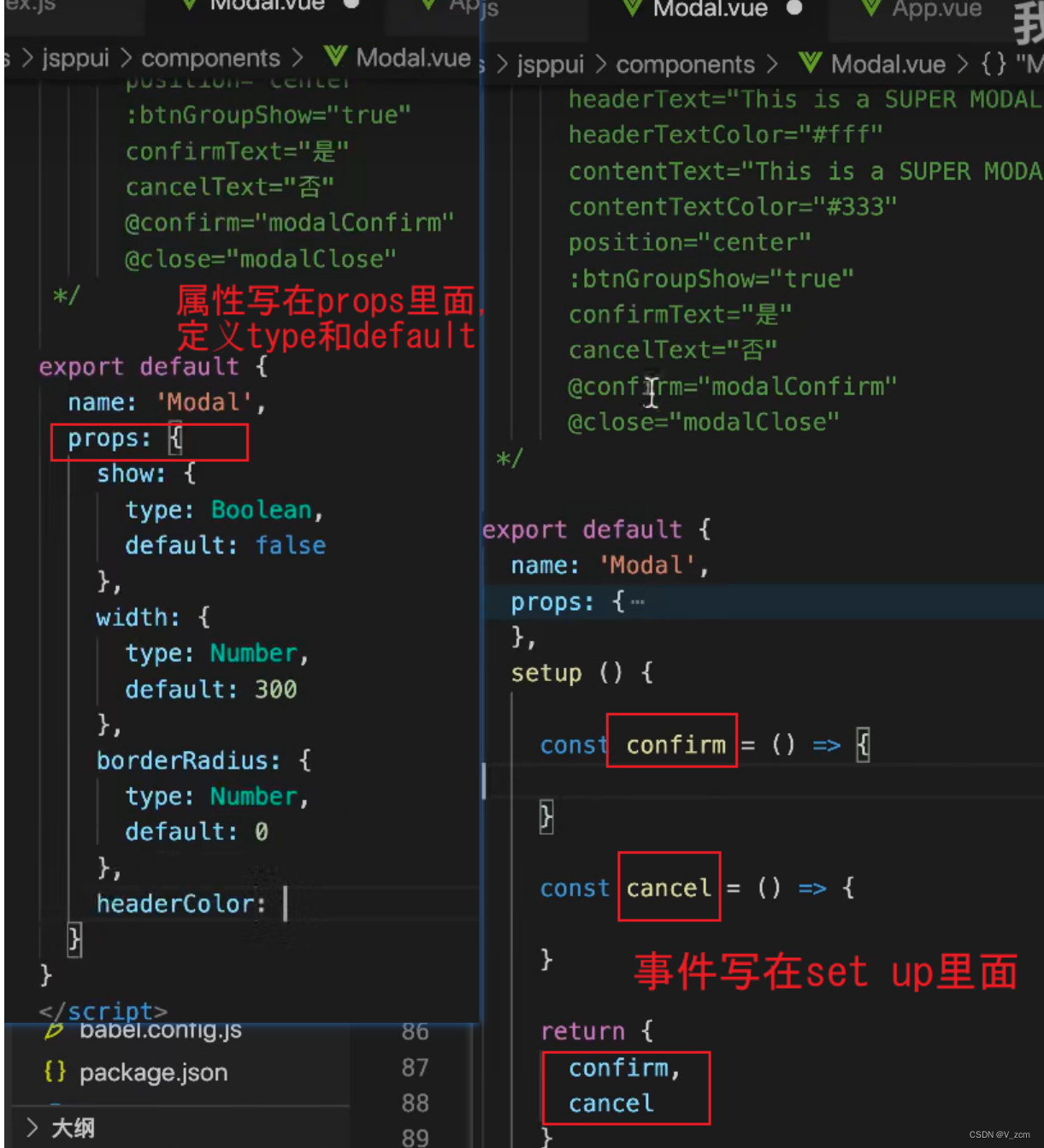Switch to the right Modal.vue tab

[710, 9]
